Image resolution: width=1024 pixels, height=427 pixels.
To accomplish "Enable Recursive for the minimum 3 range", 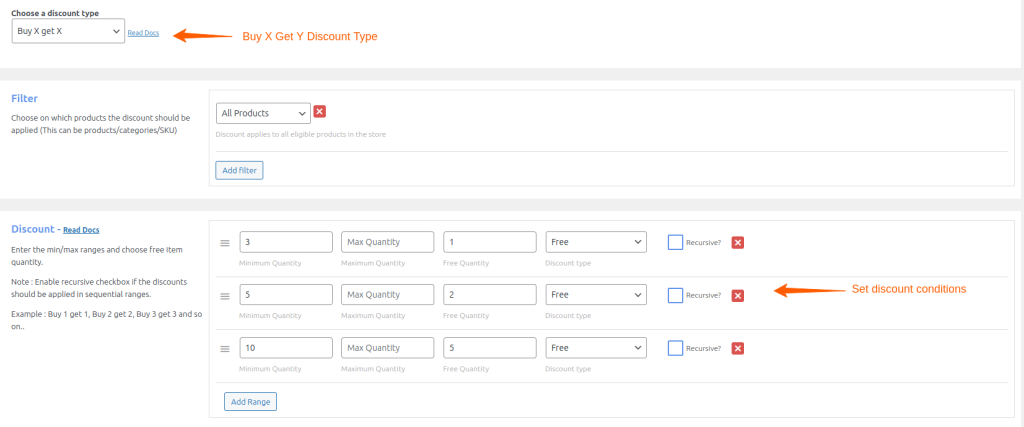I will coord(675,242).
